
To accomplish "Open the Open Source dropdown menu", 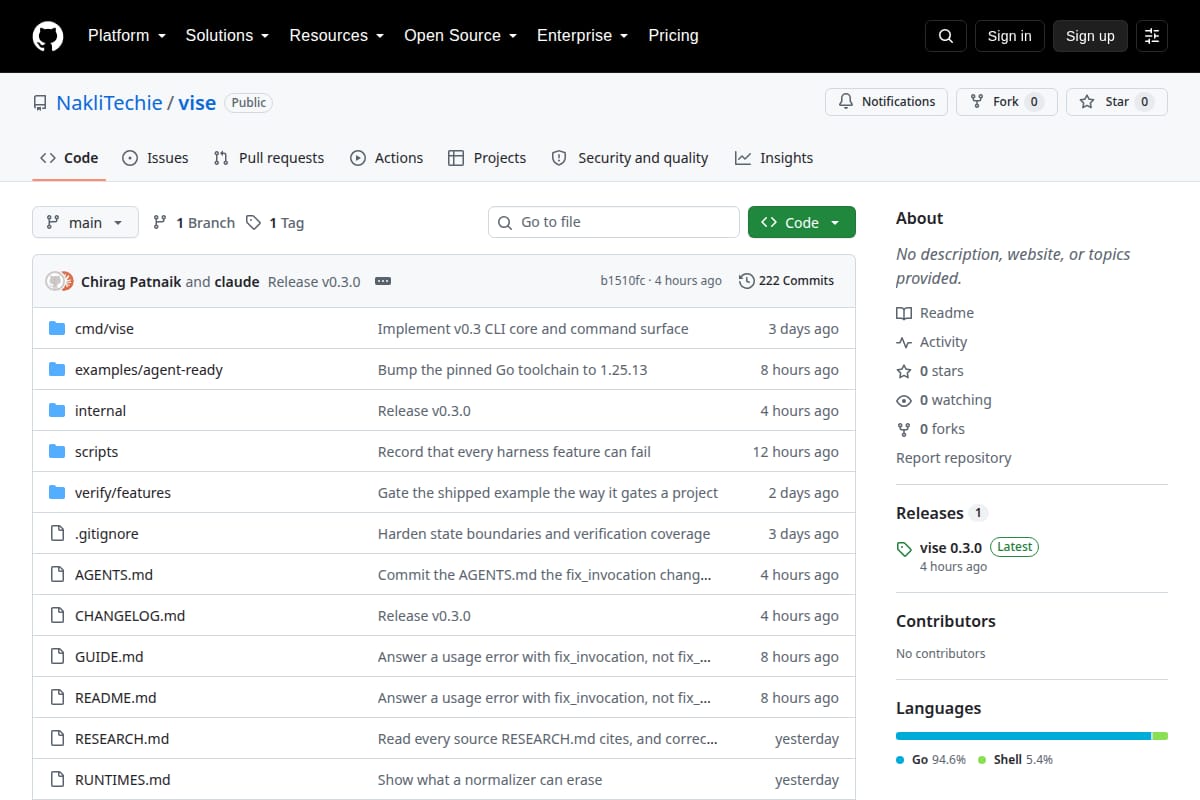I will [461, 35].
